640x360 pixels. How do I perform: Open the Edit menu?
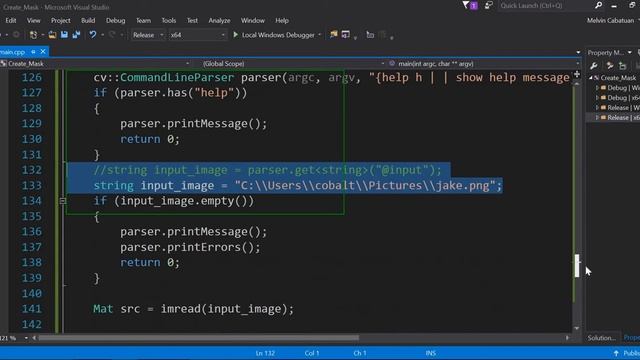click(11, 20)
